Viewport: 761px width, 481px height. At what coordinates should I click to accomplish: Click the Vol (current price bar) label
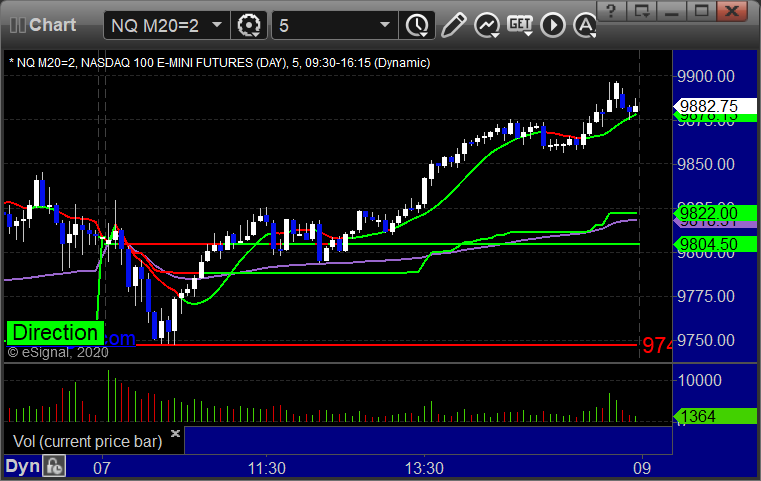tap(87, 441)
